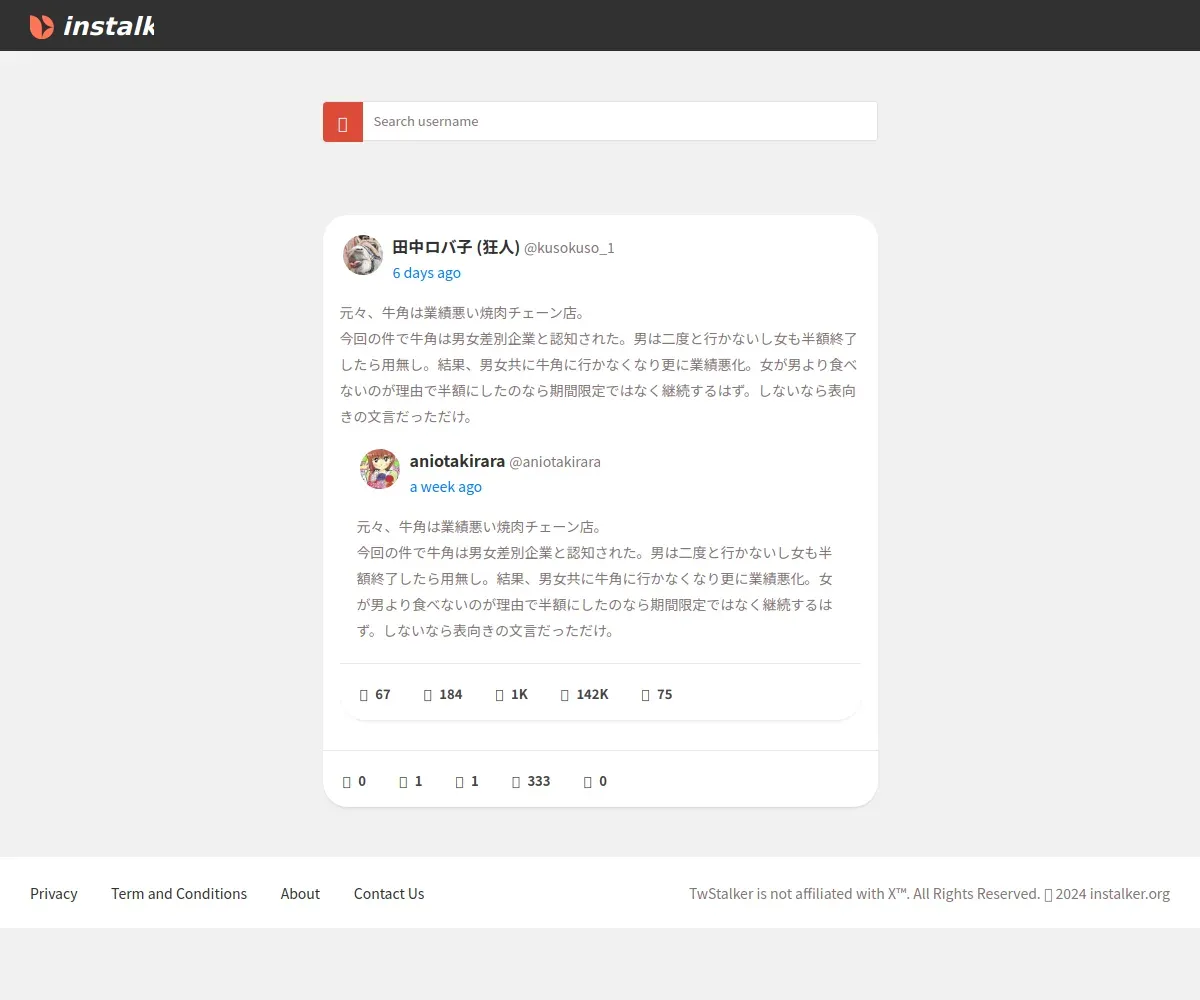Open the 'a week ago' timestamp

(446, 487)
